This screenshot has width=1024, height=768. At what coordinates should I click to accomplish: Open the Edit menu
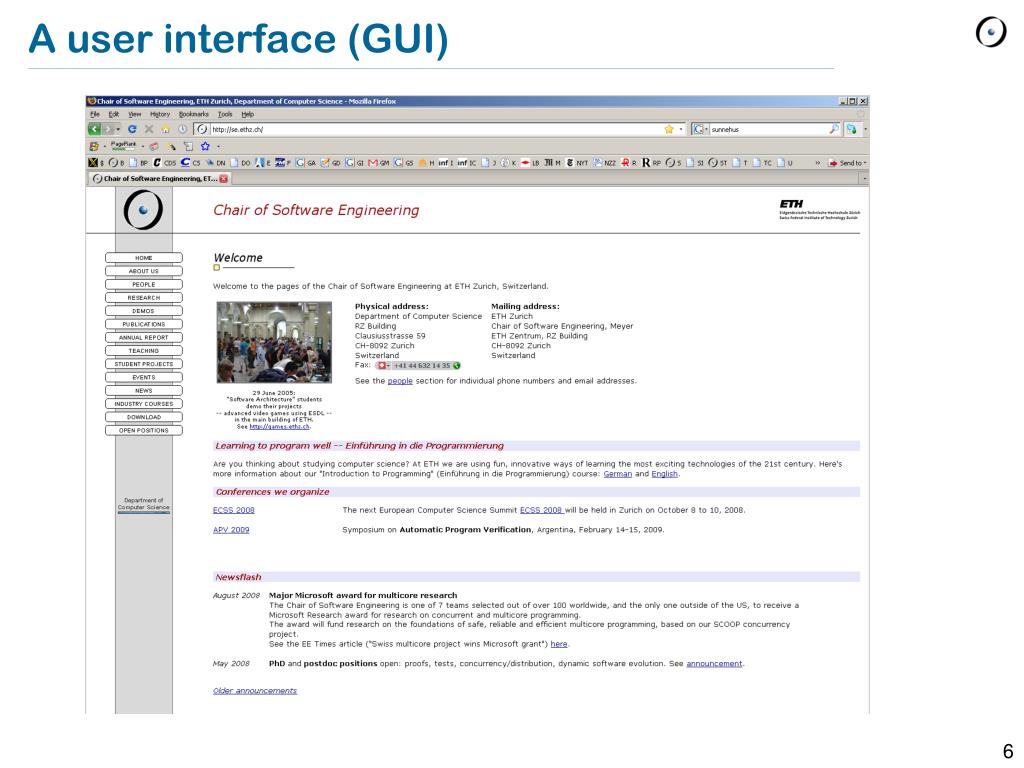(114, 114)
